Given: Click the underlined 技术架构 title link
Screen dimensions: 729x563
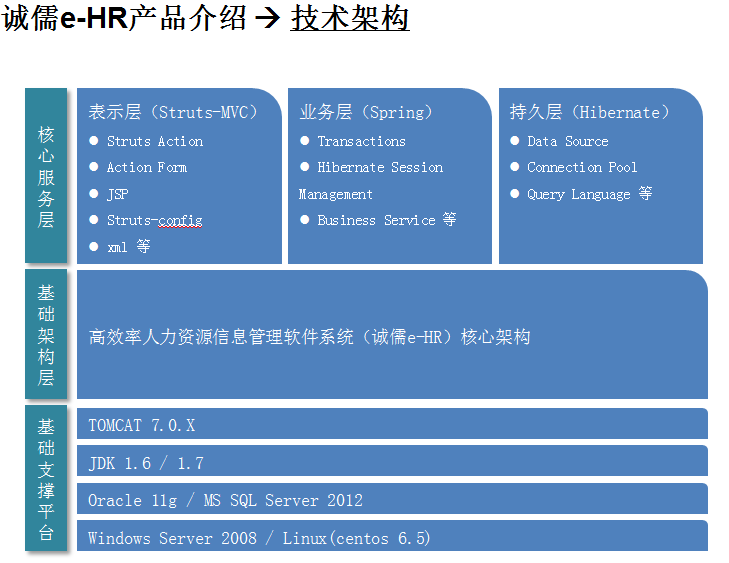Looking at the screenshot, I should tap(350, 19).
